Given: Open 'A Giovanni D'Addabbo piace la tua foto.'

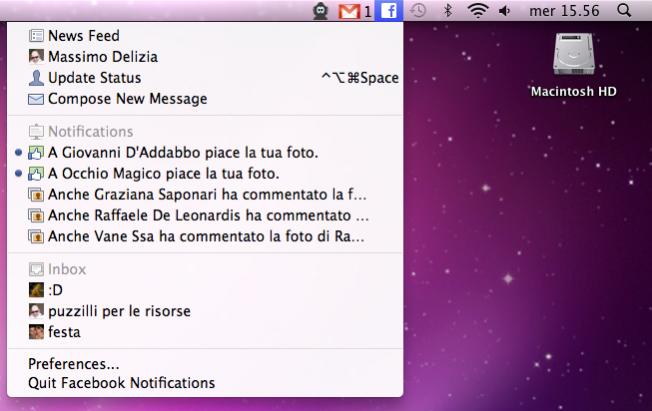Looking at the screenshot, I should coord(205,153).
